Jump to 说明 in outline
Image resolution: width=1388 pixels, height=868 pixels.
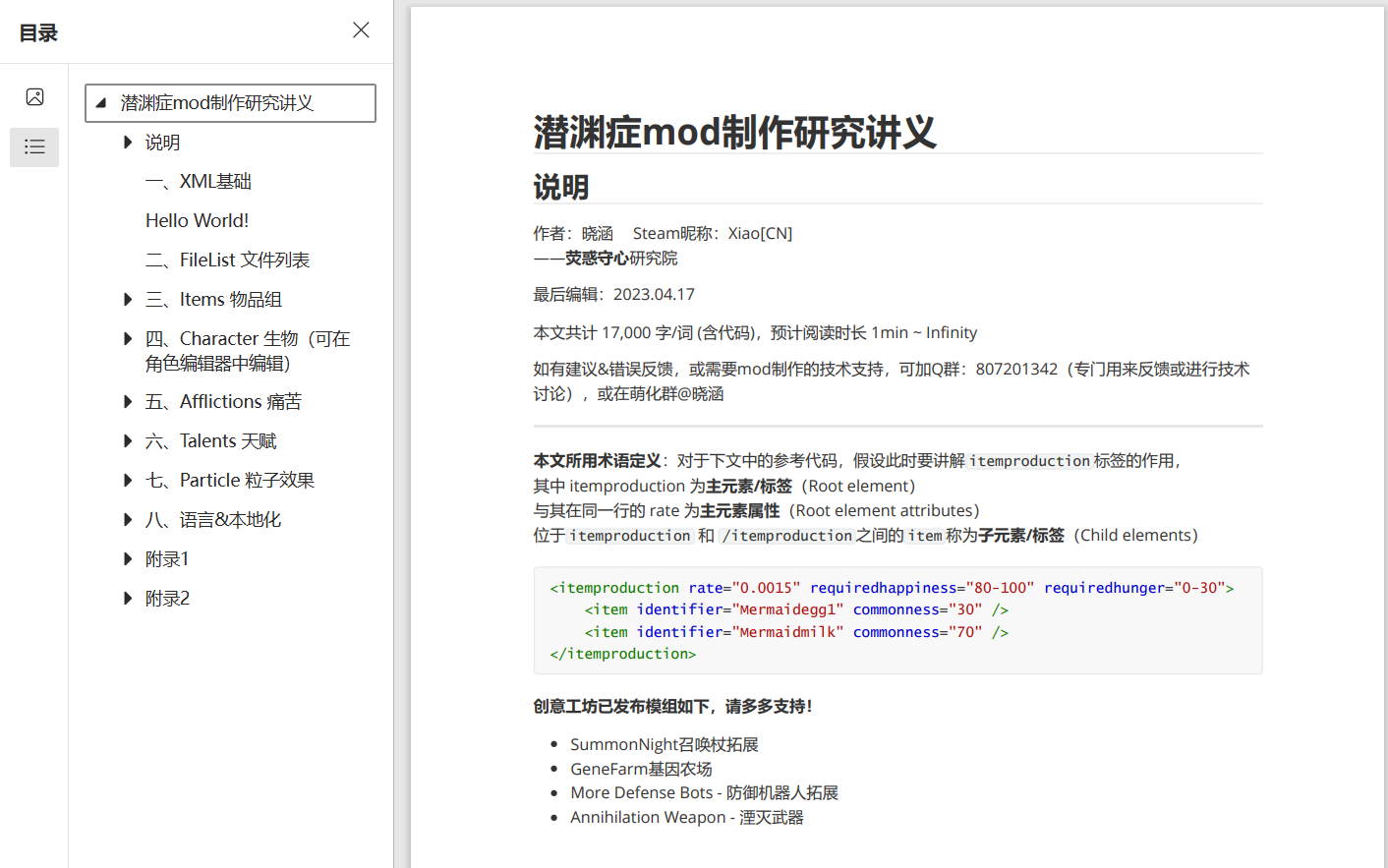pos(162,143)
